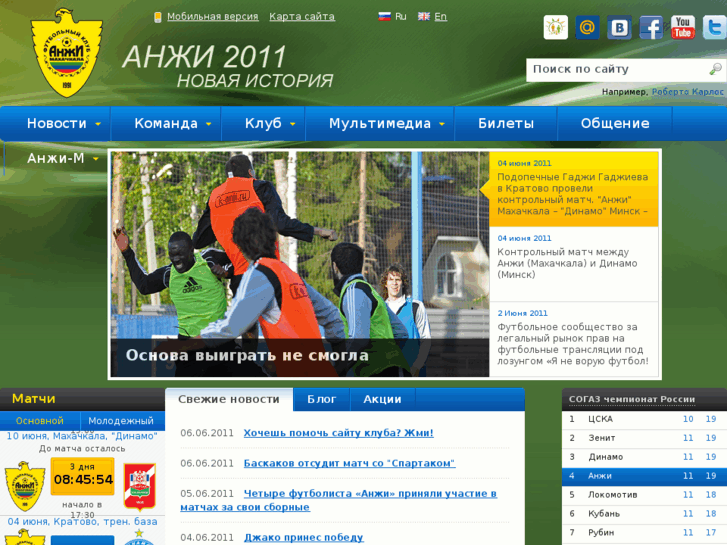Click the Spartak Nalchik crest in the match countdown
This screenshot has height=545, width=727.
point(140,487)
